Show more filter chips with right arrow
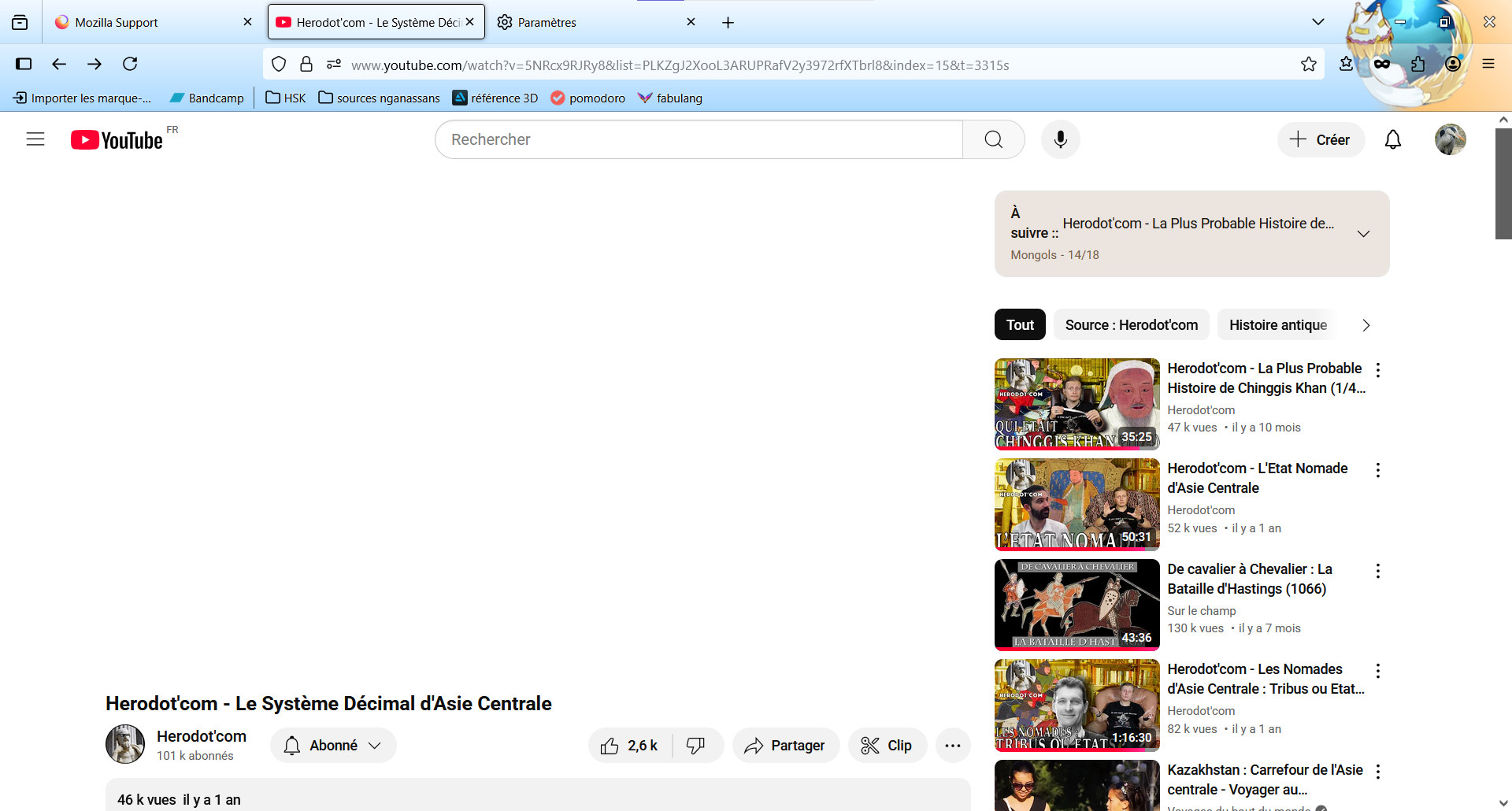 coord(1366,325)
